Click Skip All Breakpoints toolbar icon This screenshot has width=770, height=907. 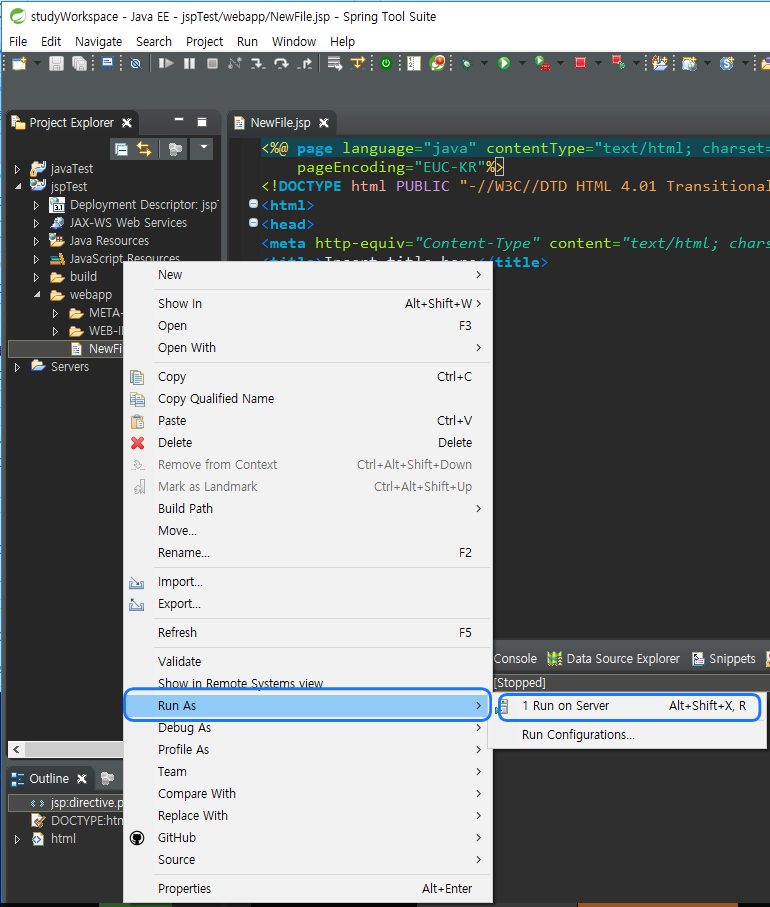[x=135, y=63]
